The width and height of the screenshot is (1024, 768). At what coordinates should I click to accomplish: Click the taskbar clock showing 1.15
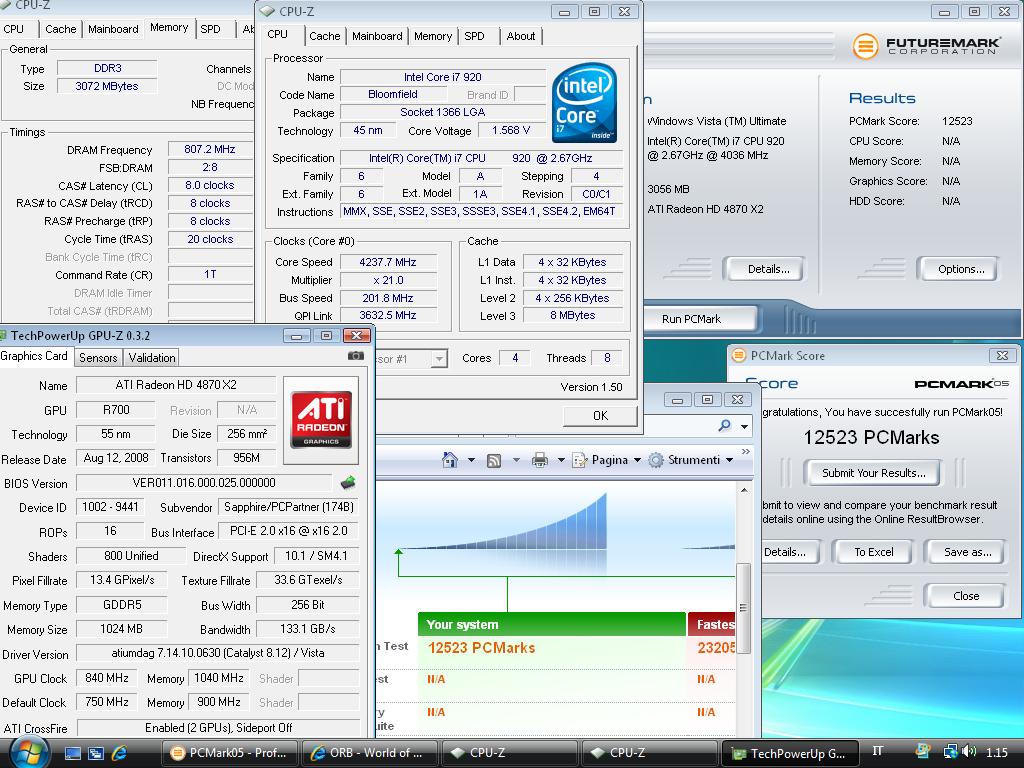pyautogui.click(x=997, y=752)
